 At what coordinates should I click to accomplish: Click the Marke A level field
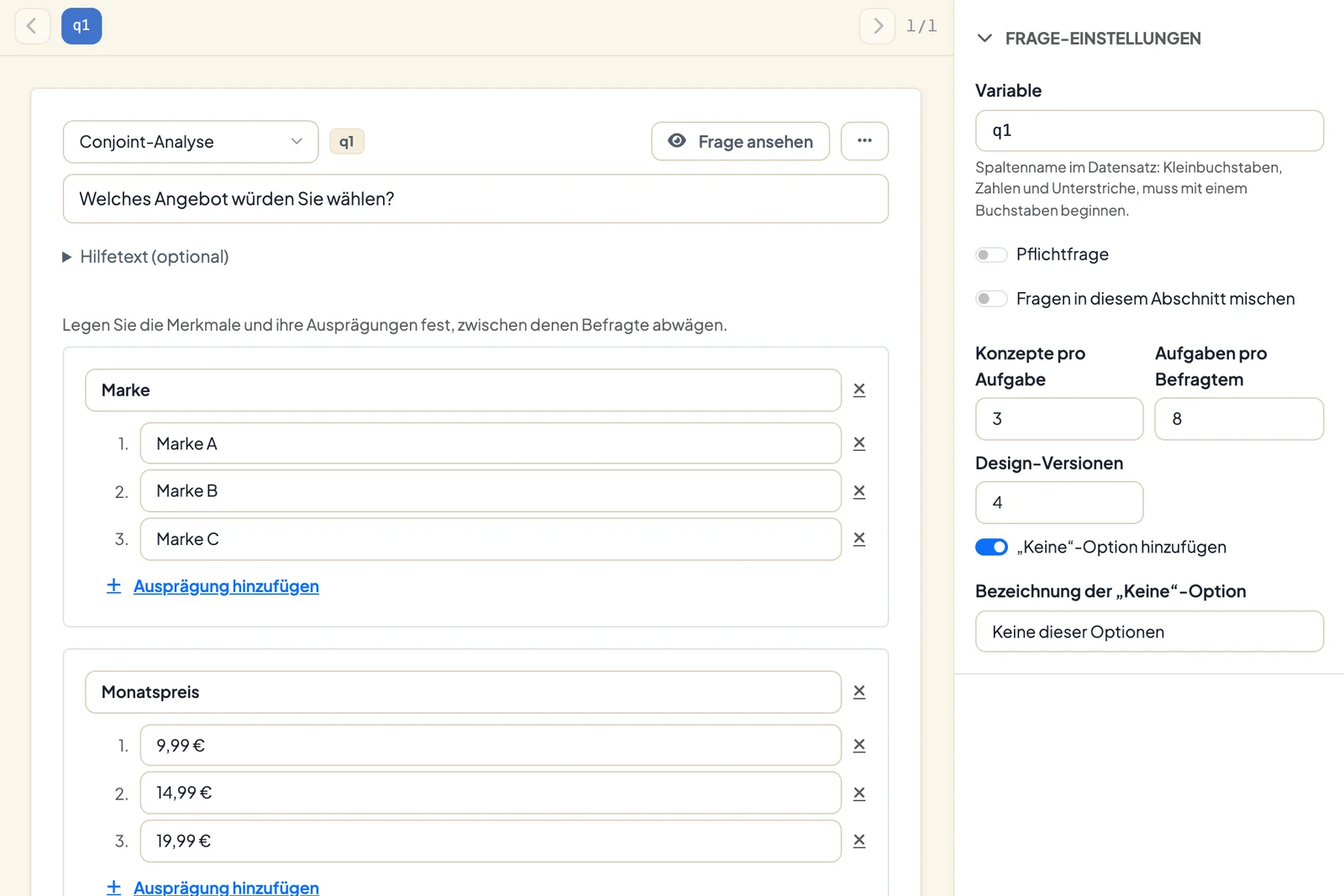[x=491, y=443]
